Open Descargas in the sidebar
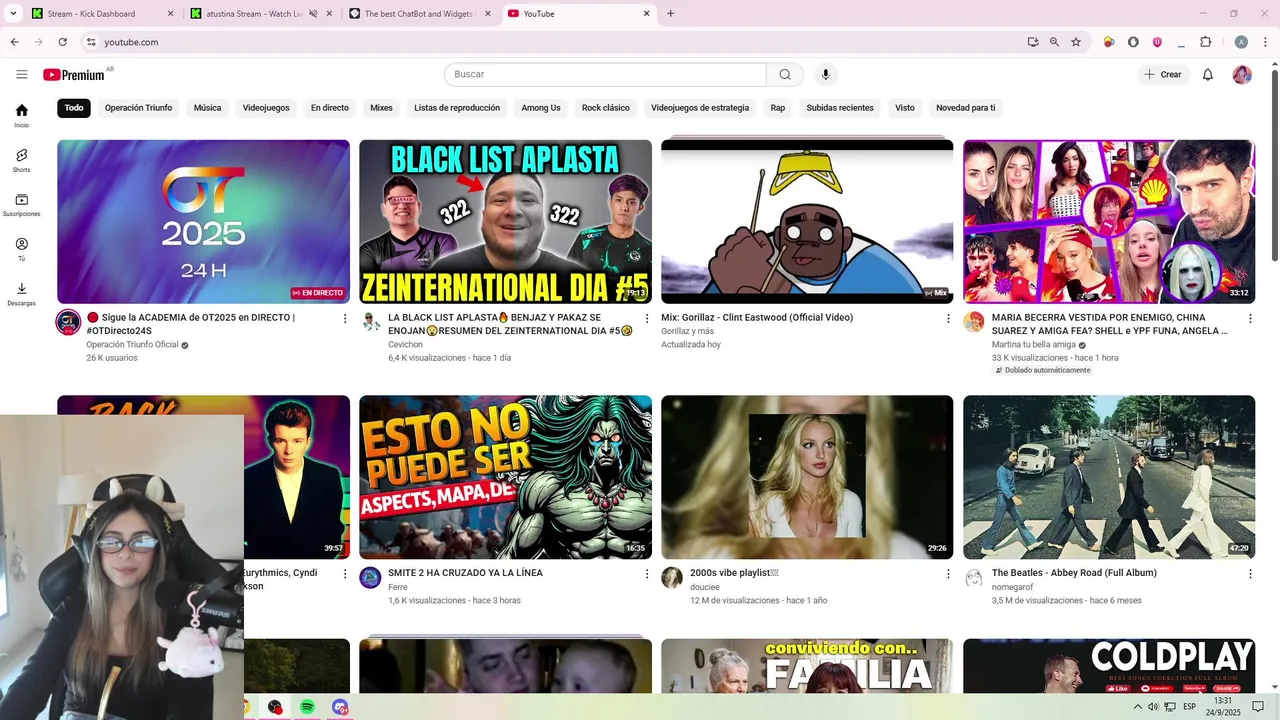 22,294
